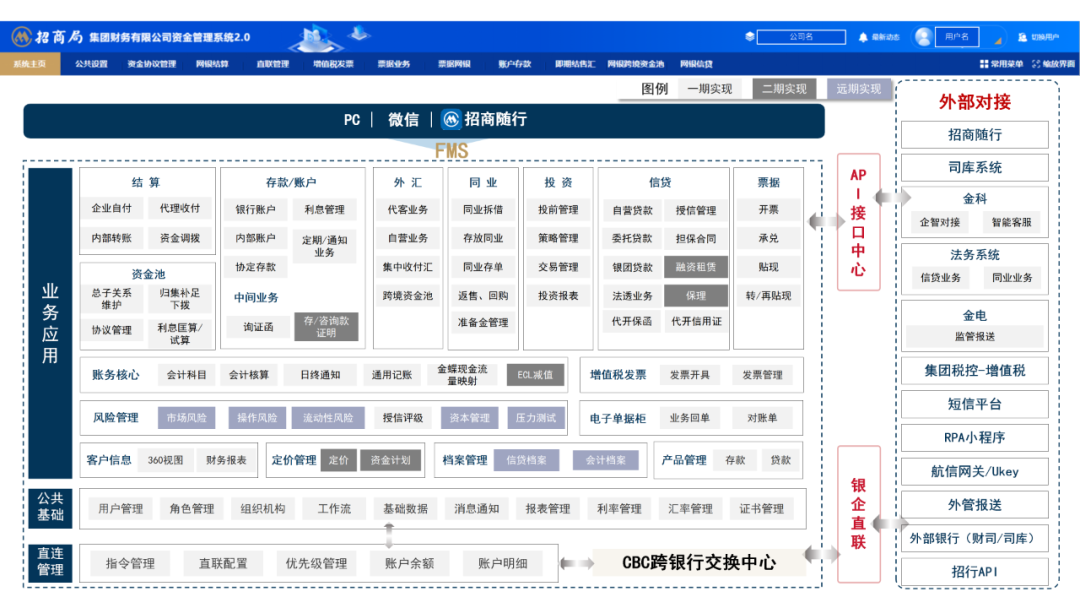Open the 网银跨境资金池 menu
The width and height of the screenshot is (1080, 608).
coord(636,64)
